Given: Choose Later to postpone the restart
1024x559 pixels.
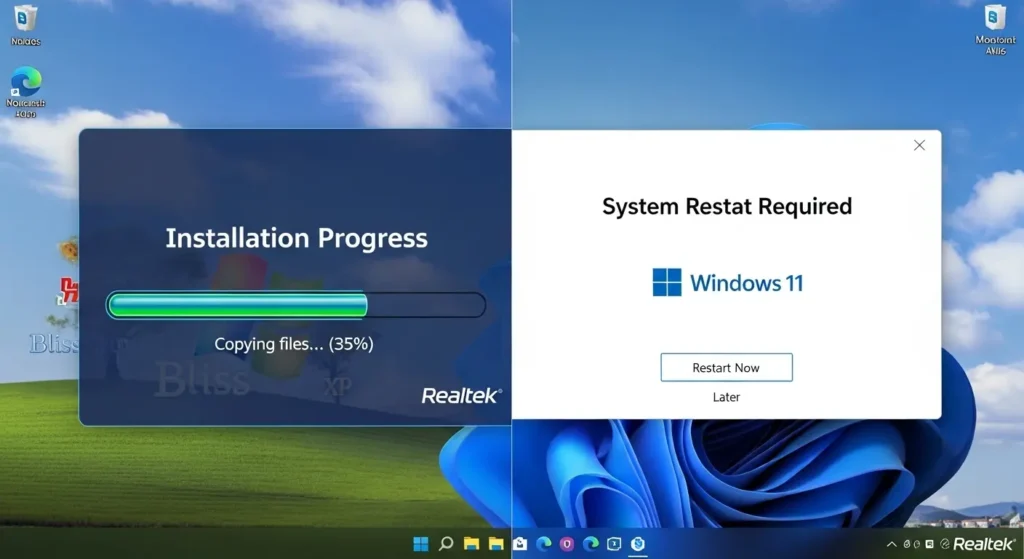Looking at the screenshot, I should [726, 397].
